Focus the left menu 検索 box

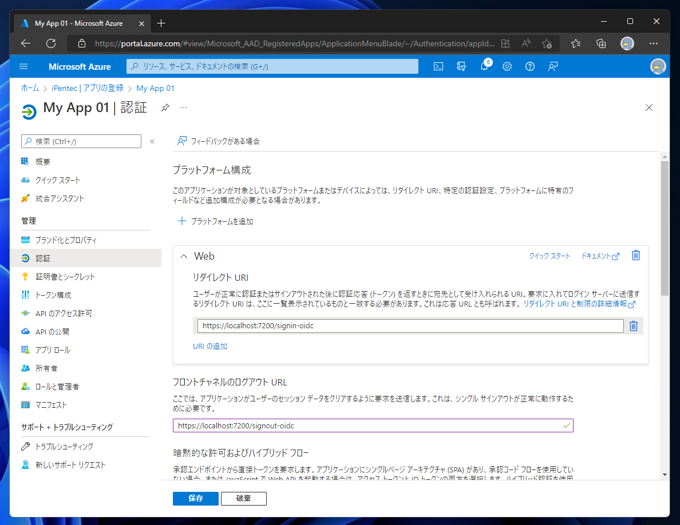pos(81,141)
